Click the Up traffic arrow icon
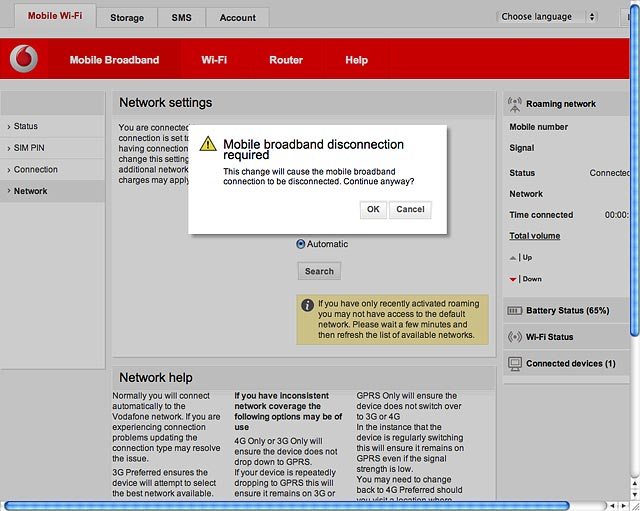 (513, 258)
